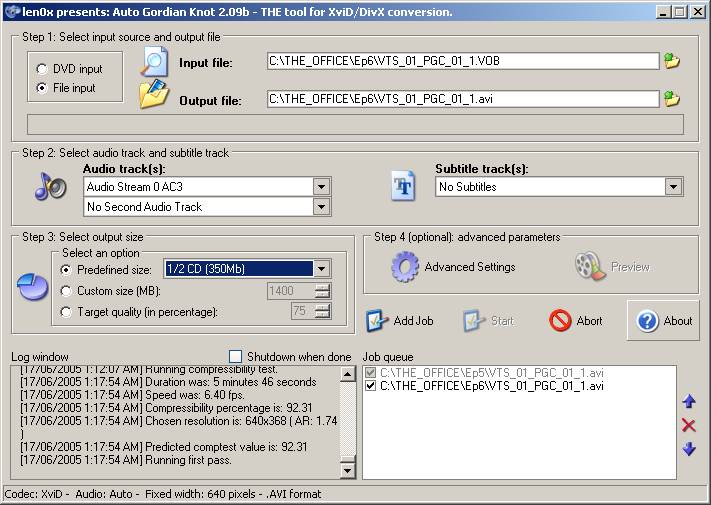Remove job with red X icon
This screenshot has height=505, width=711.
pyautogui.click(x=689, y=425)
